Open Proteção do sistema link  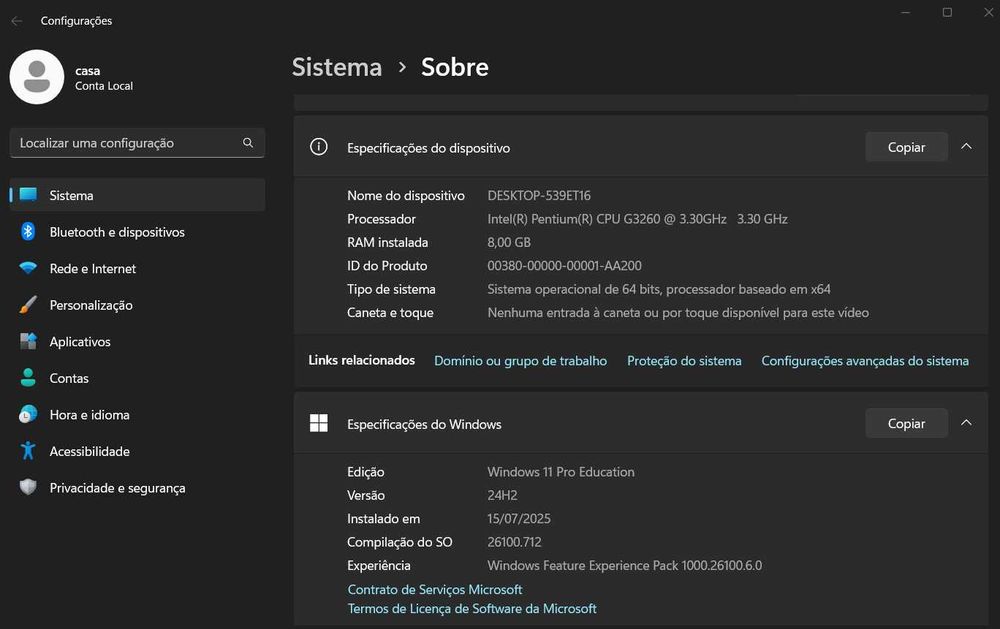(684, 361)
